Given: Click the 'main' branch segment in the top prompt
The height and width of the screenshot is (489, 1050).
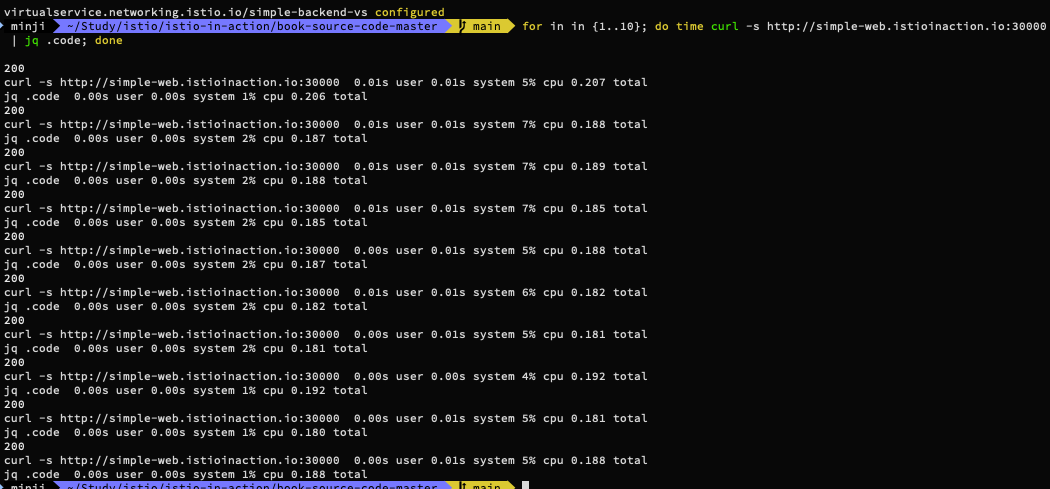Looking at the screenshot, I should tap(487, 27).
